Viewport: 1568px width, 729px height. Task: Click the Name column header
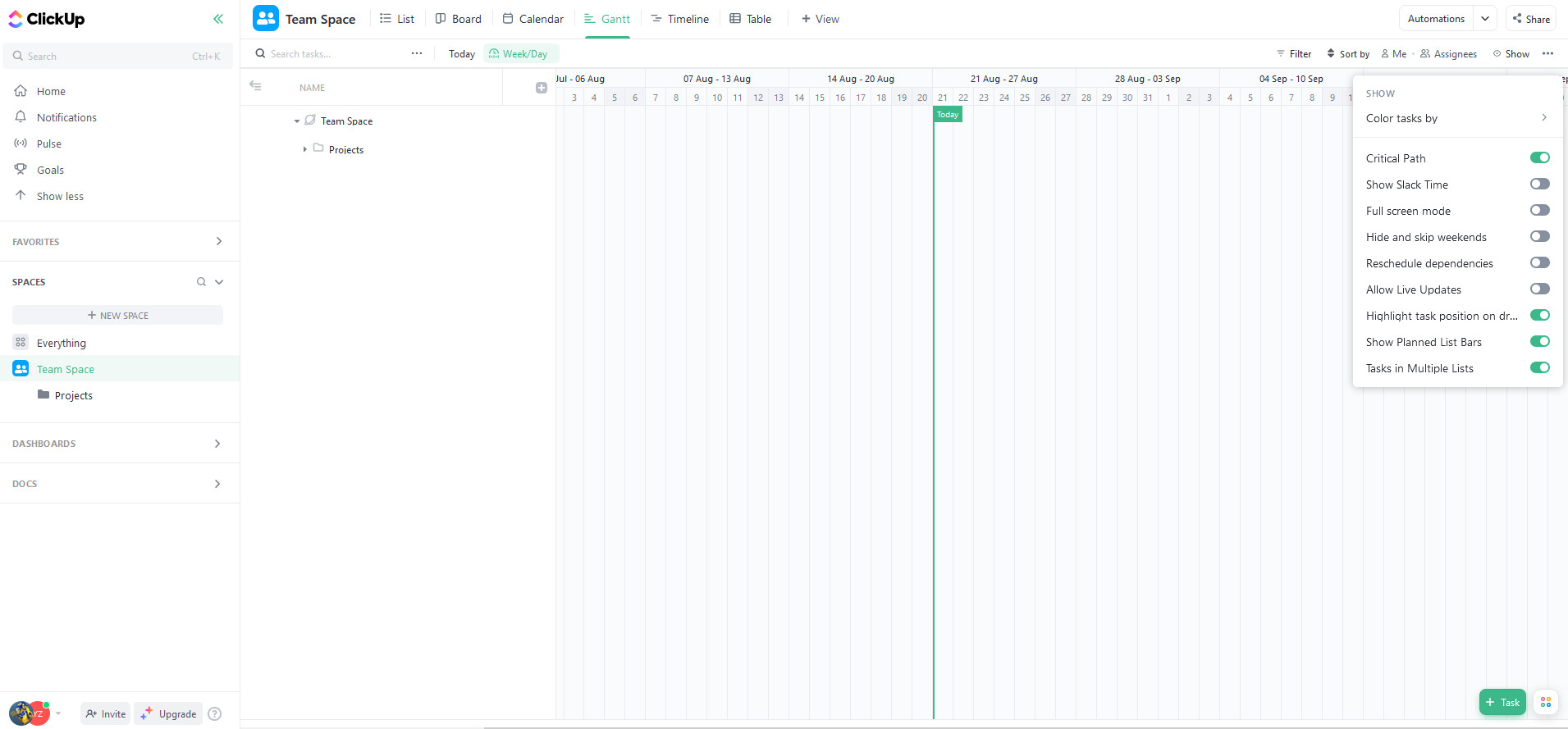(312, 88)
